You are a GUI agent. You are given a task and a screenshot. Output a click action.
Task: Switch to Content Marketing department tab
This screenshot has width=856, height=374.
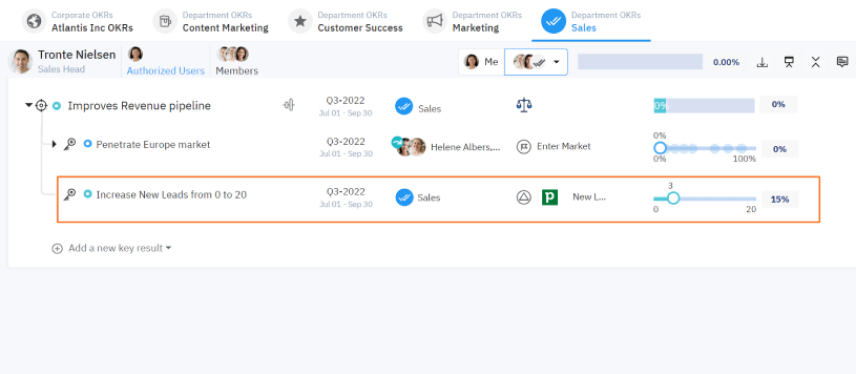pos(211,22)
